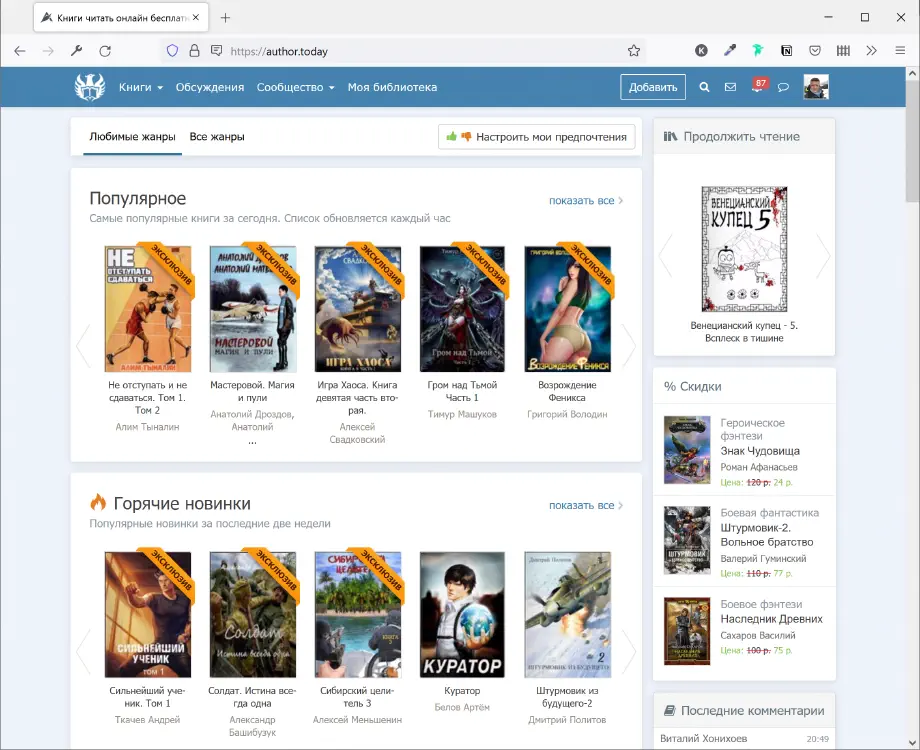Click the shield icon in the address bar
The image size is (920, 750).
171,50
